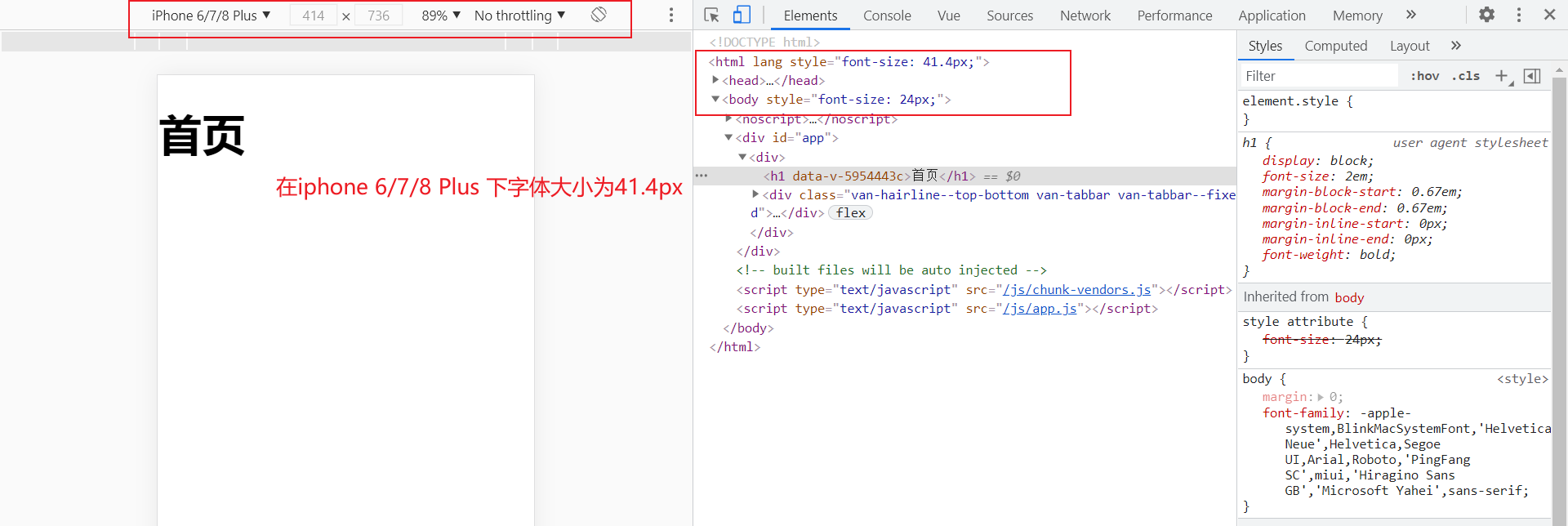Open the row actions ellipsis beside h1
The image size is (1568, 526).
coord(701,176)
